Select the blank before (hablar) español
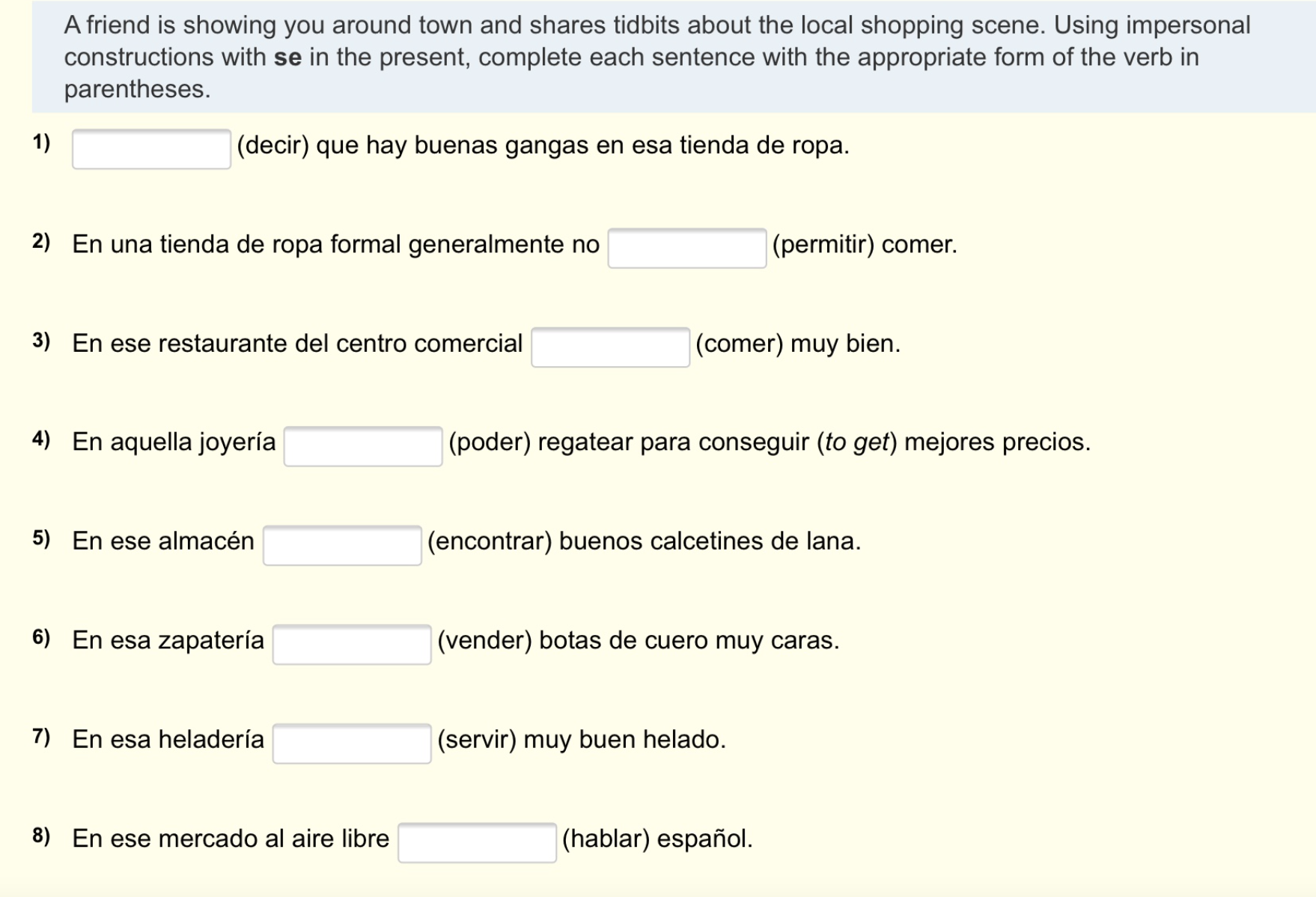The image size is (1316, 897). click(477, 842)
